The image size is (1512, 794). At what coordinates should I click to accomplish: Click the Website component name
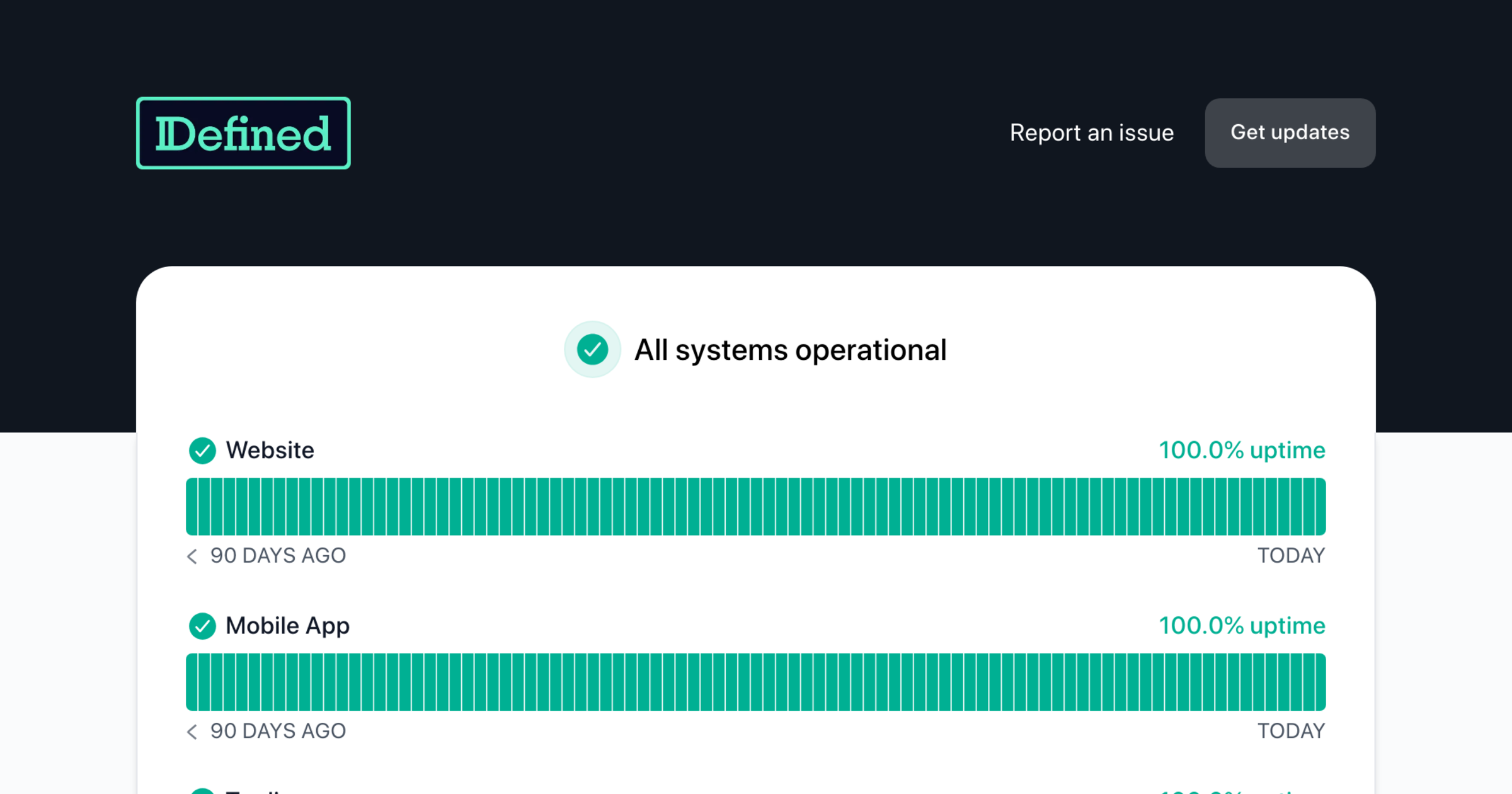coord(270,451)
